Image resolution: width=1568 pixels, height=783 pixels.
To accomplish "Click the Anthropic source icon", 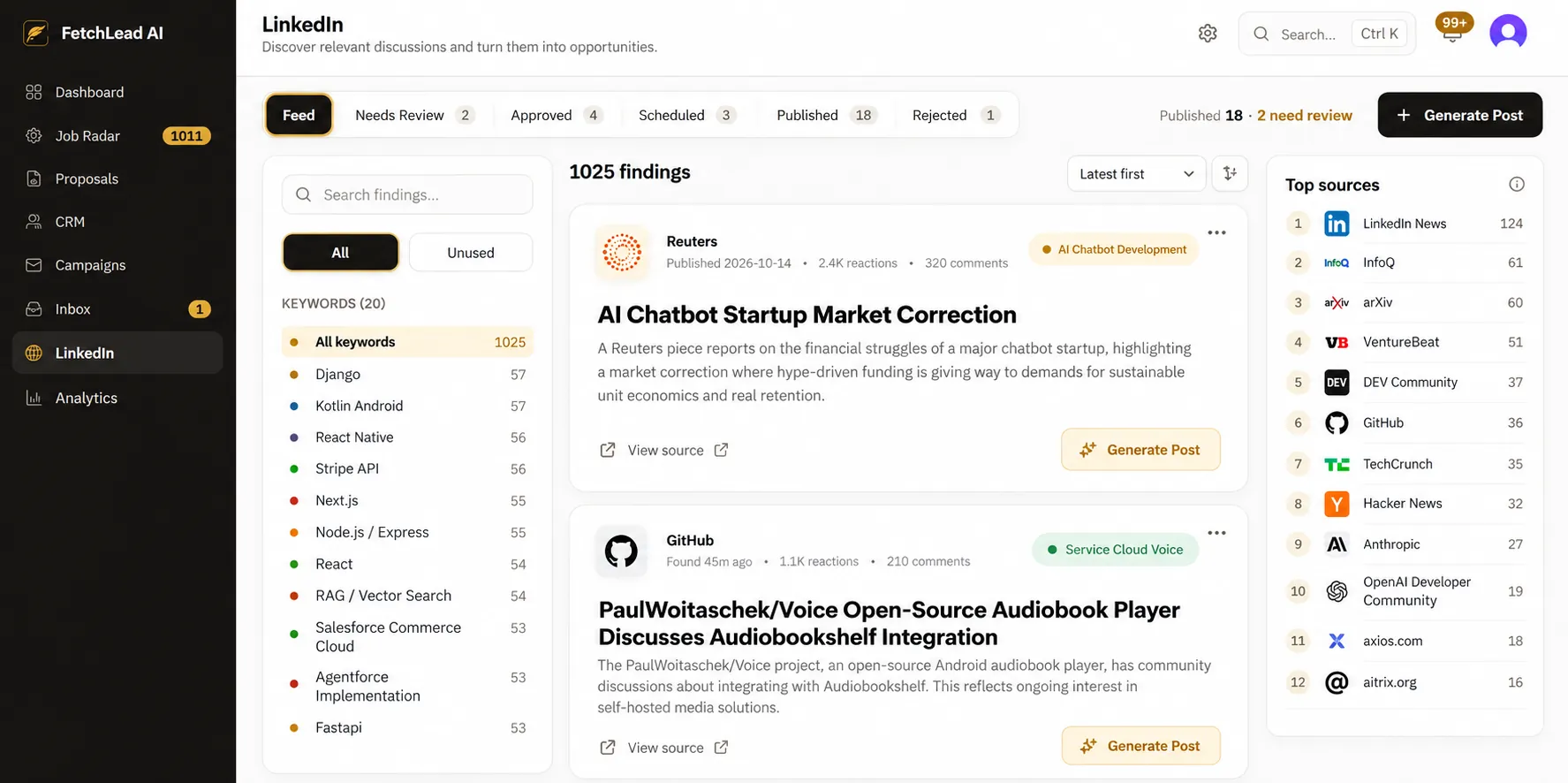I will tap(1337, 544).
